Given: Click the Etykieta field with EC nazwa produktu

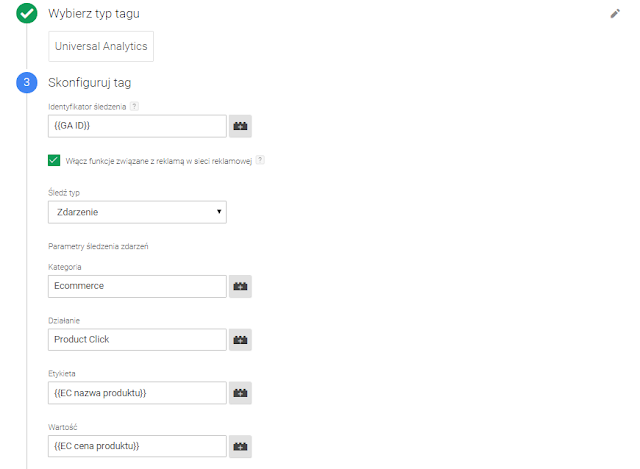Looking at the screenshot, I should tap(137, 392).
